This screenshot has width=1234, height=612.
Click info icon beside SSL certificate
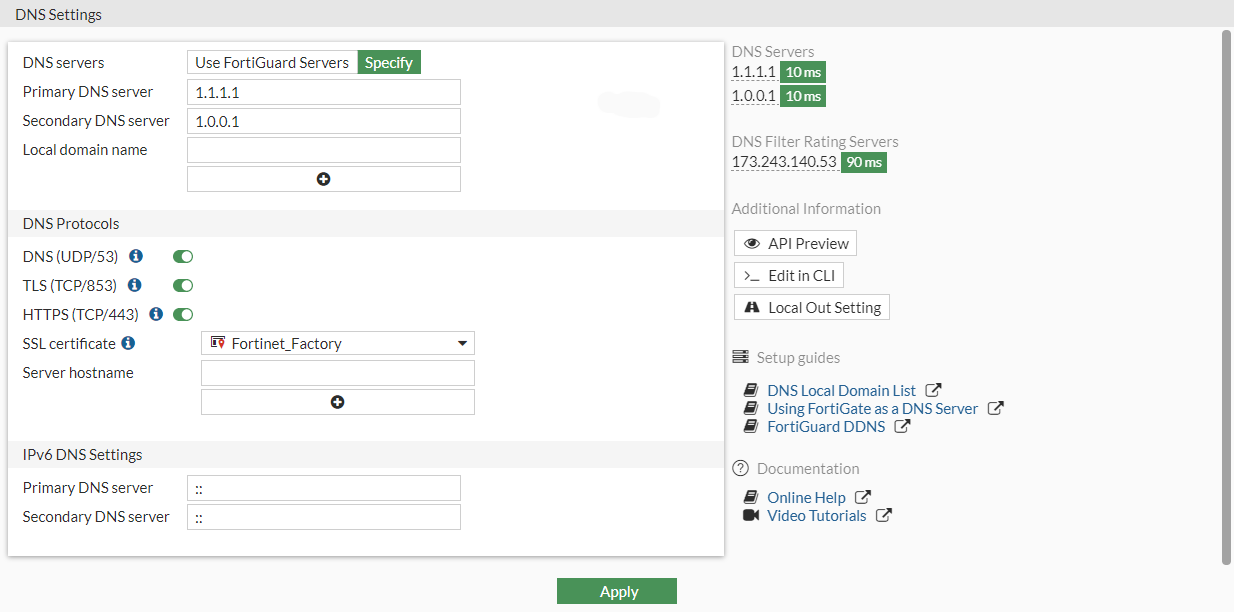(128, 343)
